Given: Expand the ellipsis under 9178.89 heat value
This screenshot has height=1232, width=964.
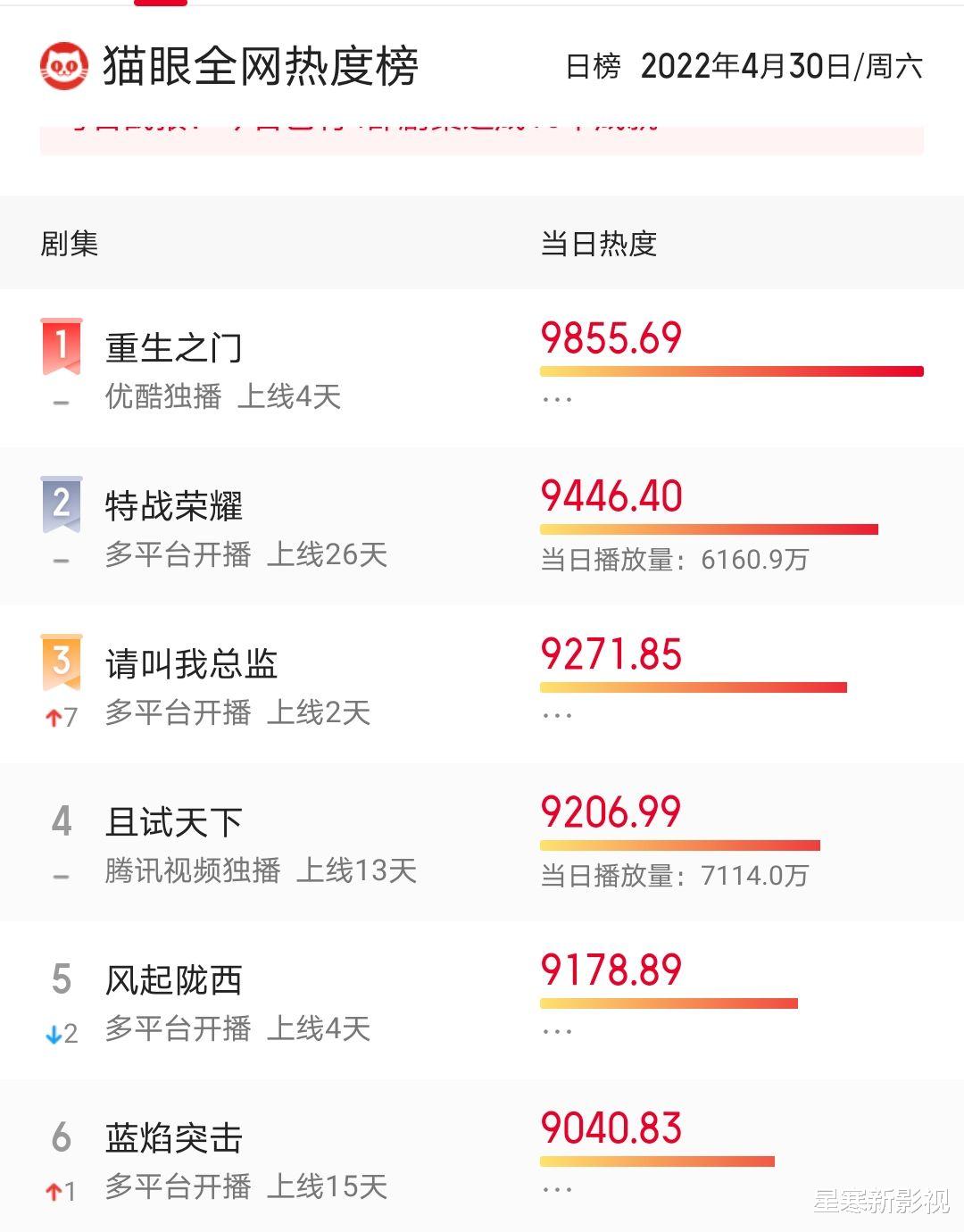Looking at the screenshot, I should 558,1031.
